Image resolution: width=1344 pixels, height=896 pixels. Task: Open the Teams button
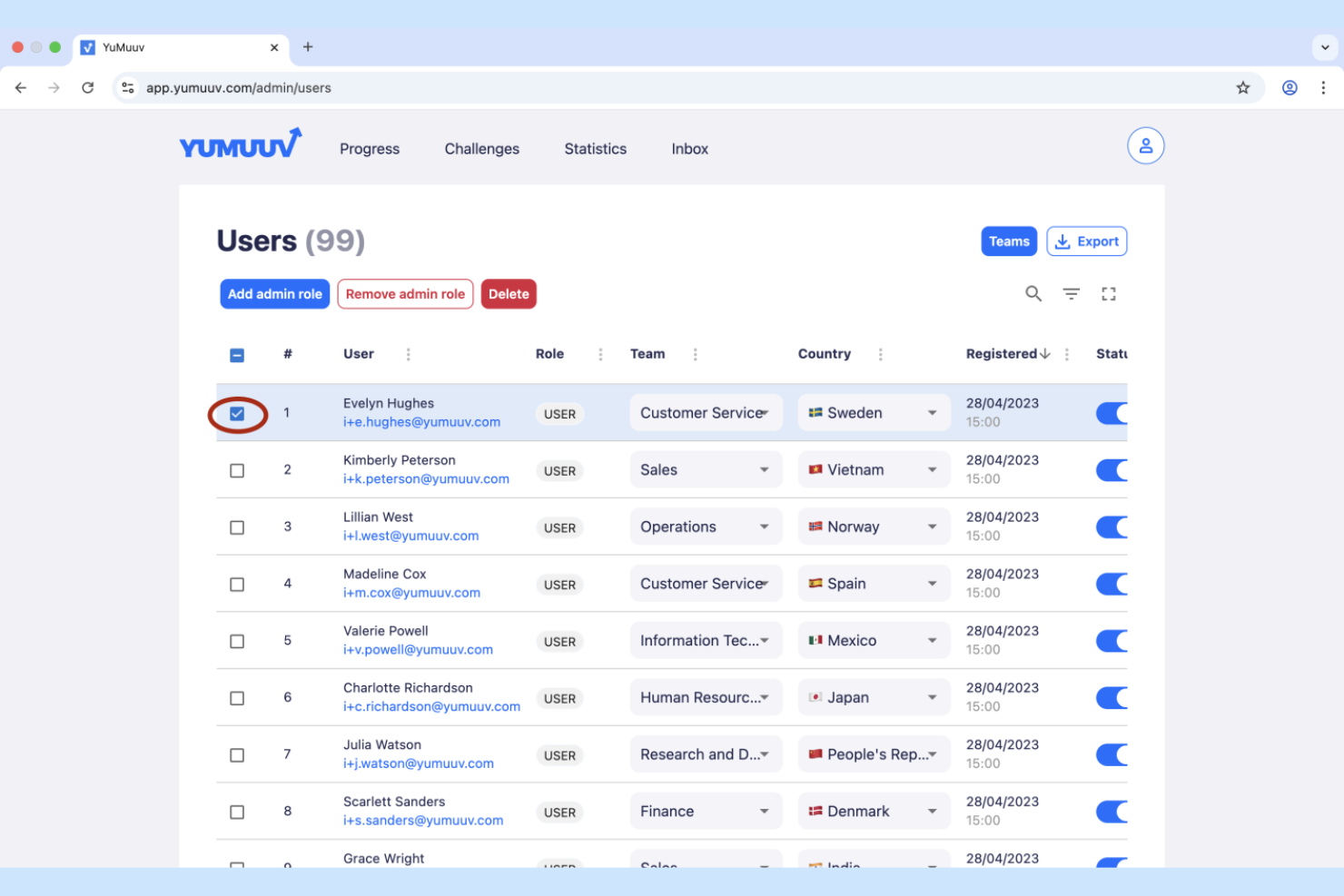(1009, 241)
